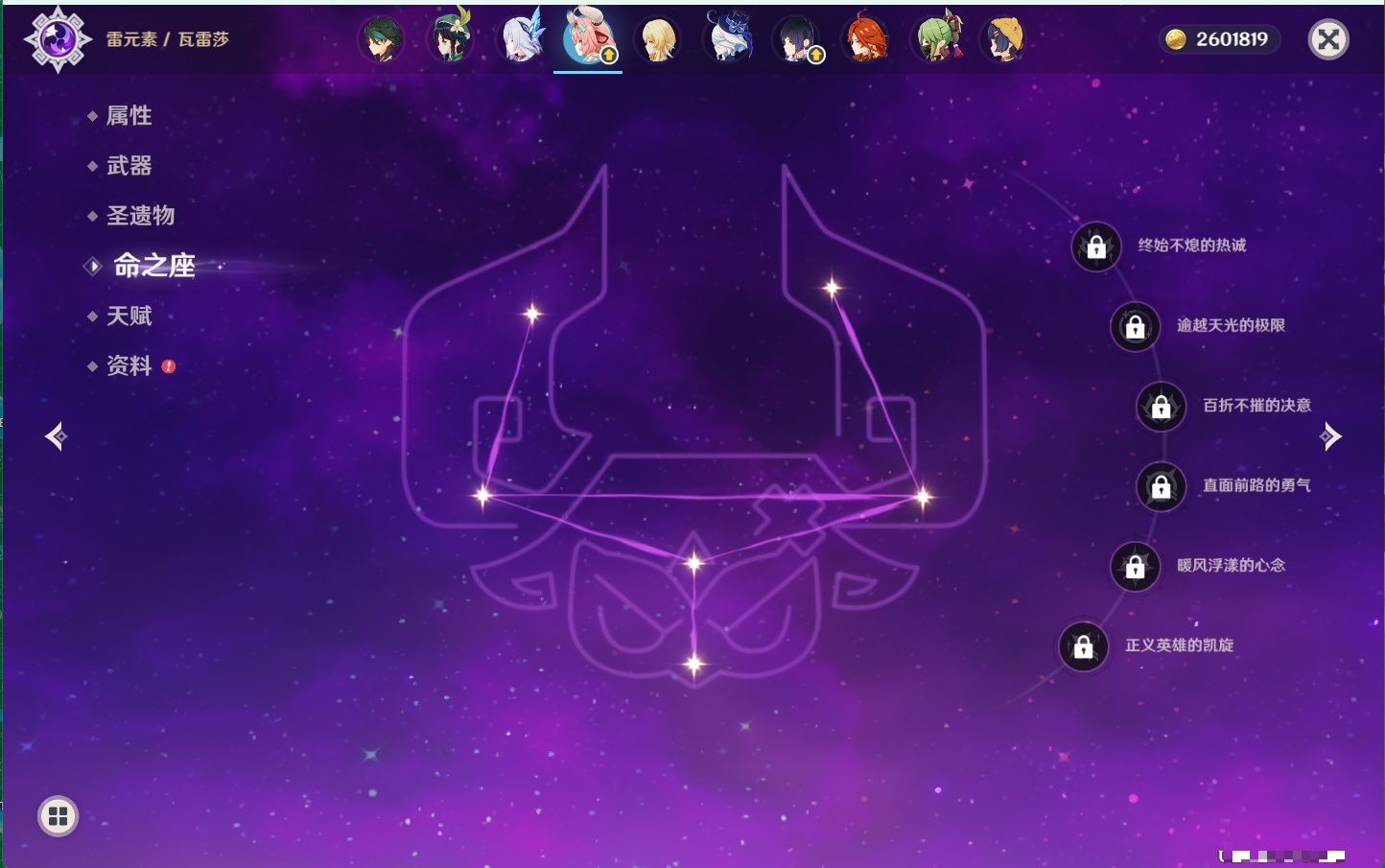Image resolution: width=1385 pixels, height=868 pixels.
Task: Click the Mora balance 2601819
Action: (x=1232, y=39)
